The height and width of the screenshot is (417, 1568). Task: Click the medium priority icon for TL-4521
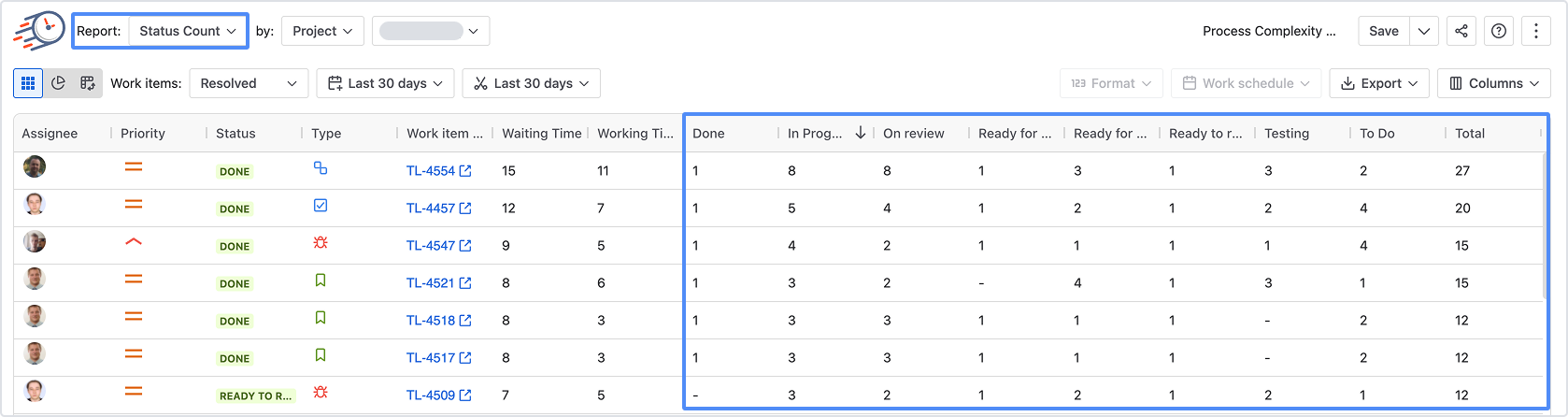pos(134,280)
